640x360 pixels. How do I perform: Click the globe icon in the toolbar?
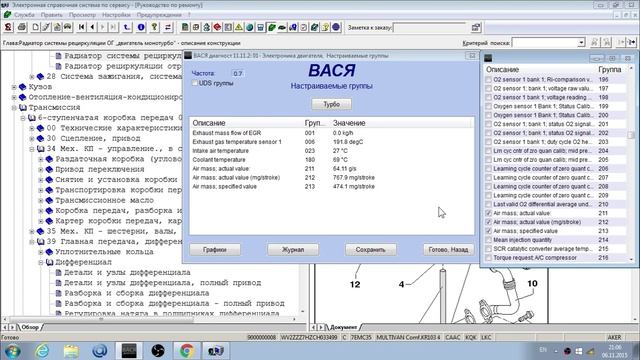(249, 27)
